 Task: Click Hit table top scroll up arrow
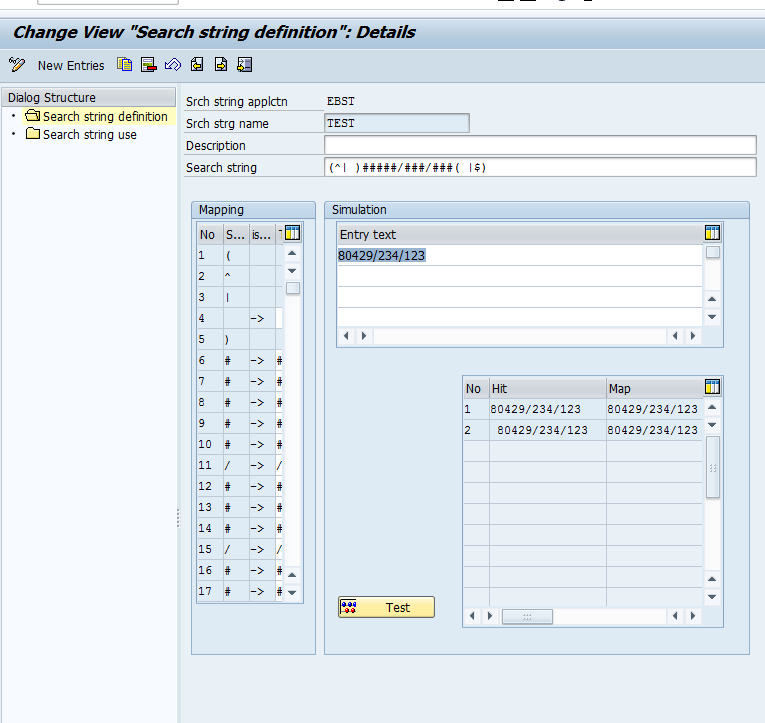click(x=712, y=407)
